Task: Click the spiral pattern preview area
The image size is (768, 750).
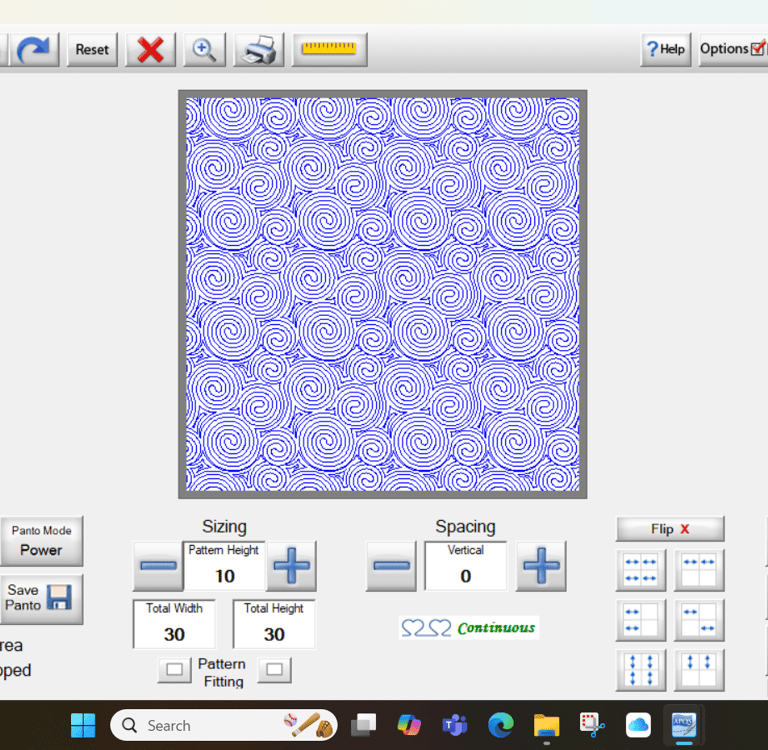Action: coord(383,294)
